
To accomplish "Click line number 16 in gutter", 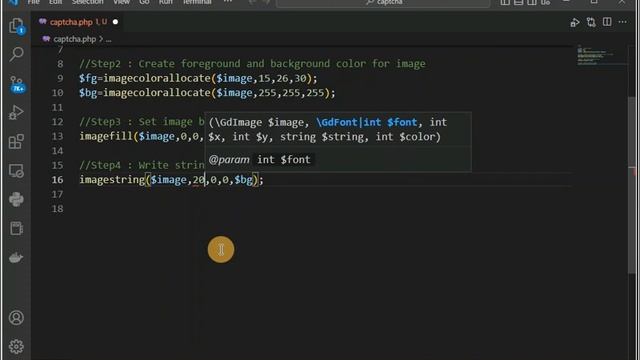I will [x=58, y=180].
